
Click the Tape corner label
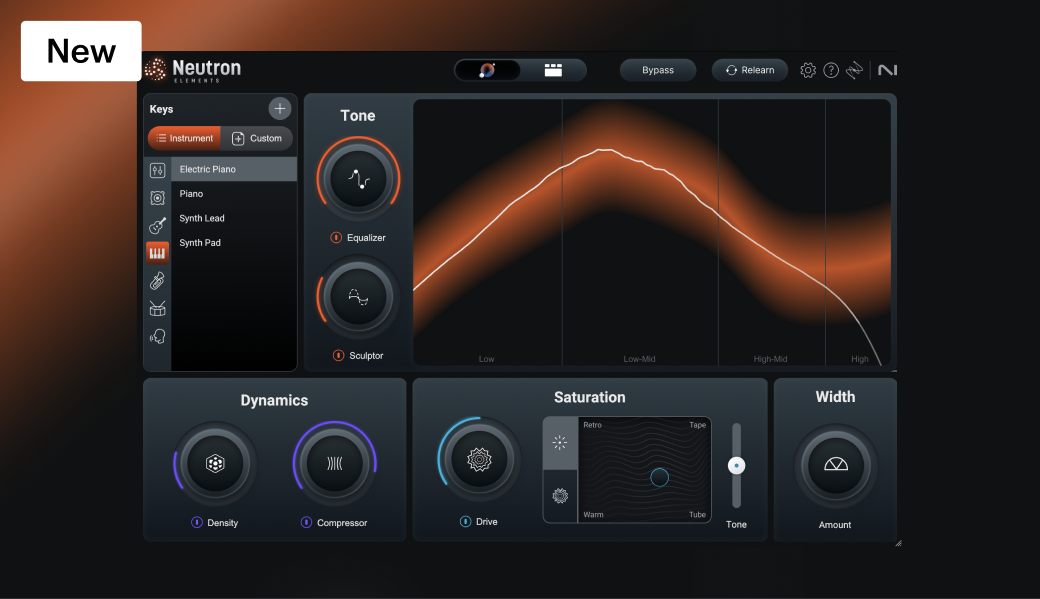[697, 425]
